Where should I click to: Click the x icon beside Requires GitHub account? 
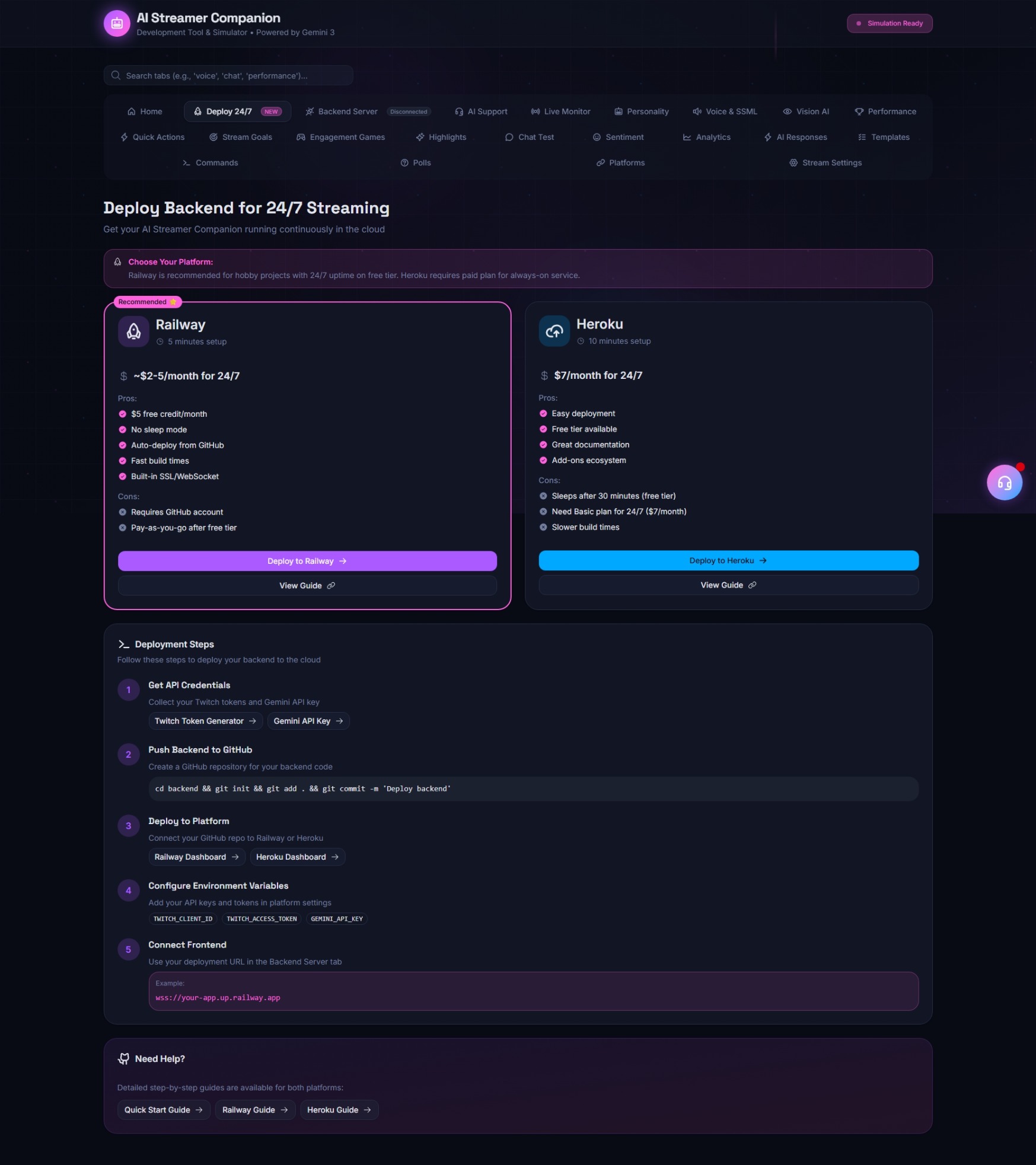[122, 512]
